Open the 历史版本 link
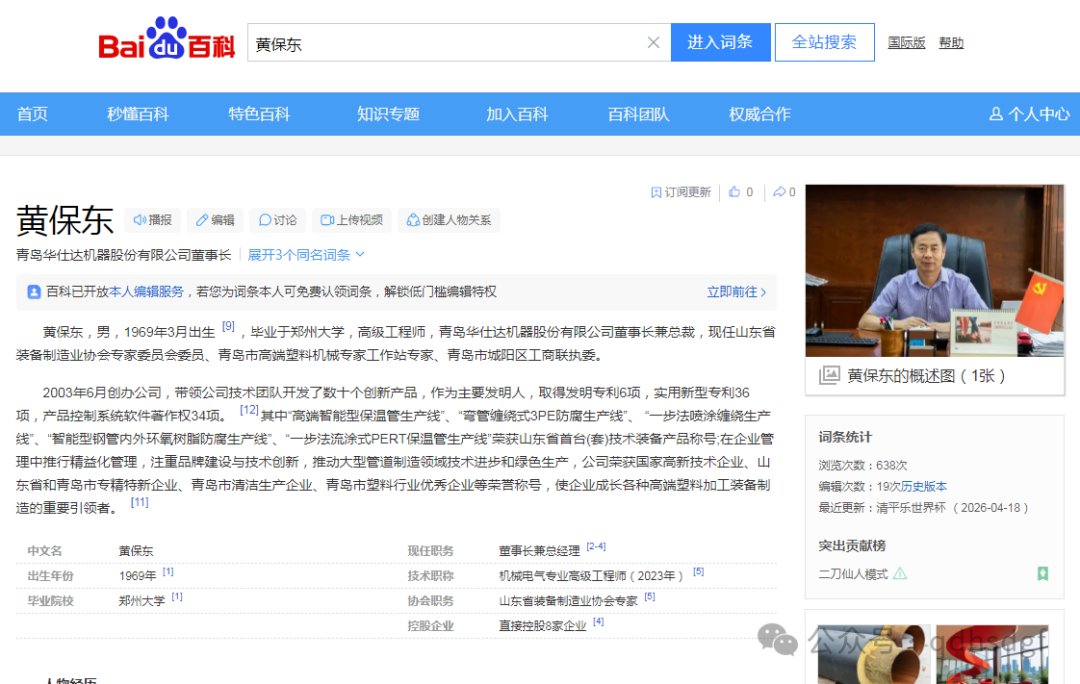 (x=924, y=486)
